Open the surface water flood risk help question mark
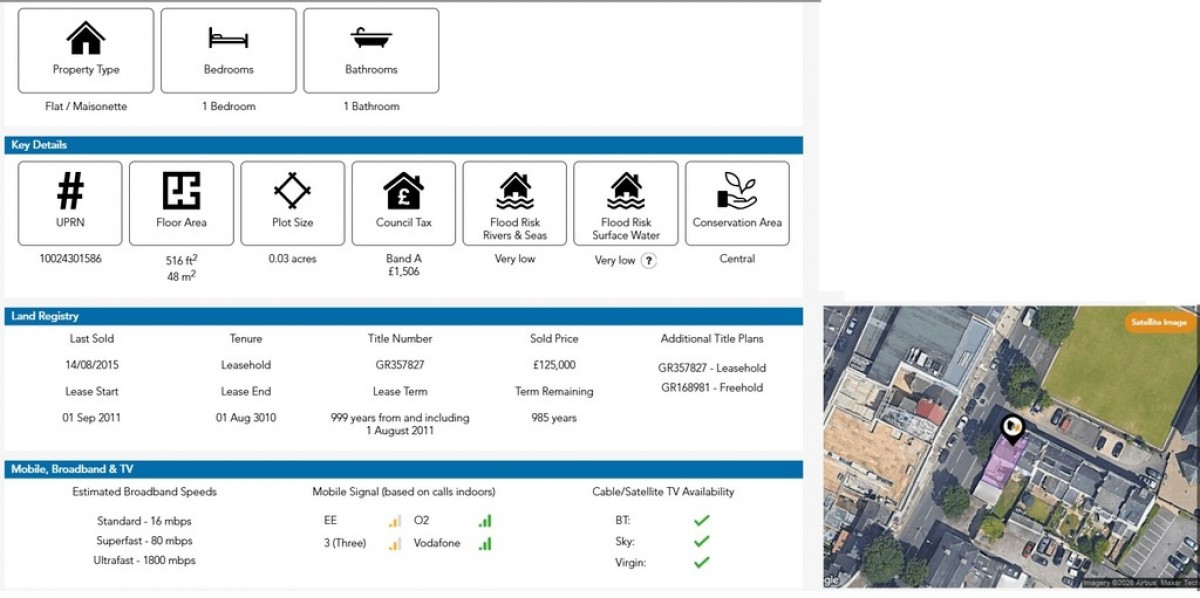 pyautogui.click(x=648, y=261)
